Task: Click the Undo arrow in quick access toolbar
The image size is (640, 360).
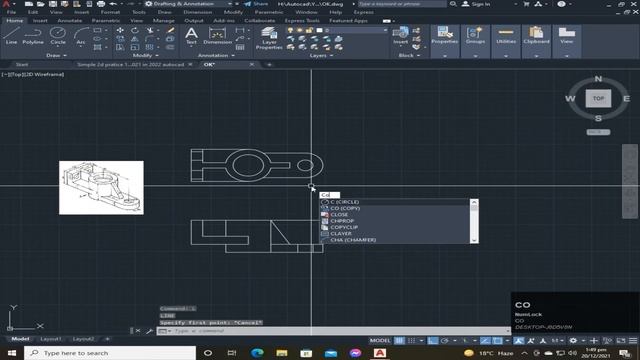Action: [x=113, y=4]
